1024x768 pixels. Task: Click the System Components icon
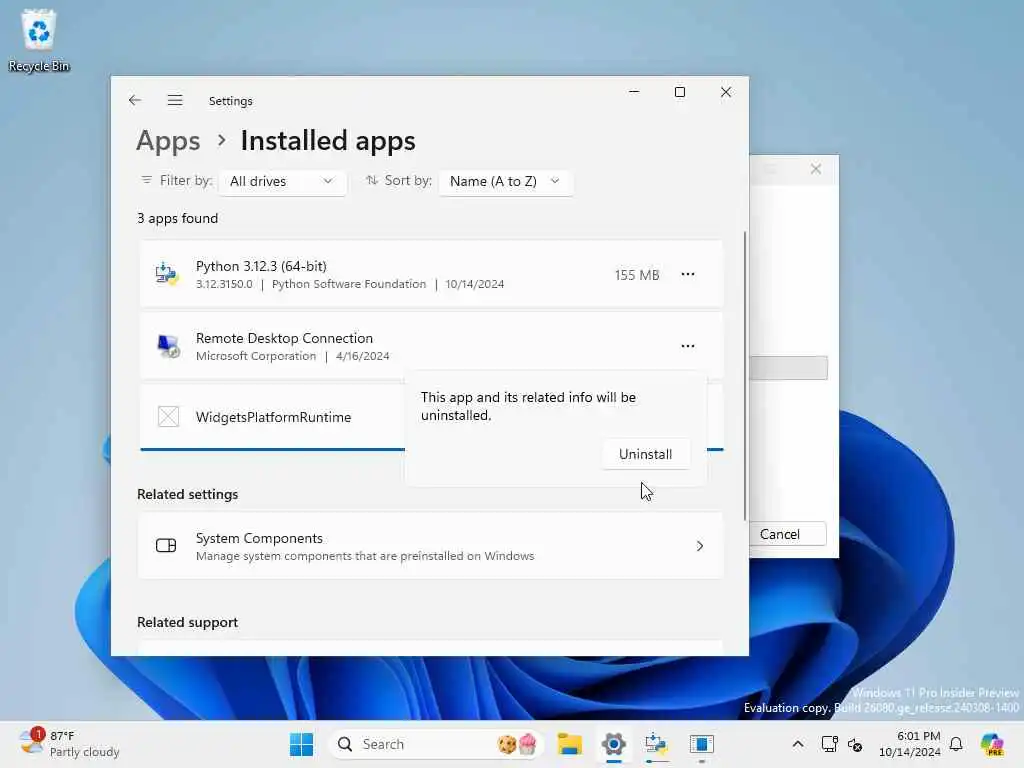coord(166,545)
